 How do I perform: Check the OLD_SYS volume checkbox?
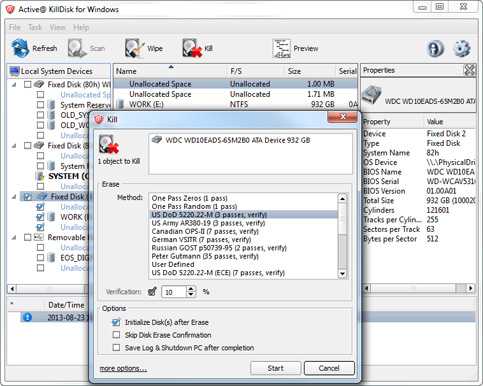pos(40,115)
